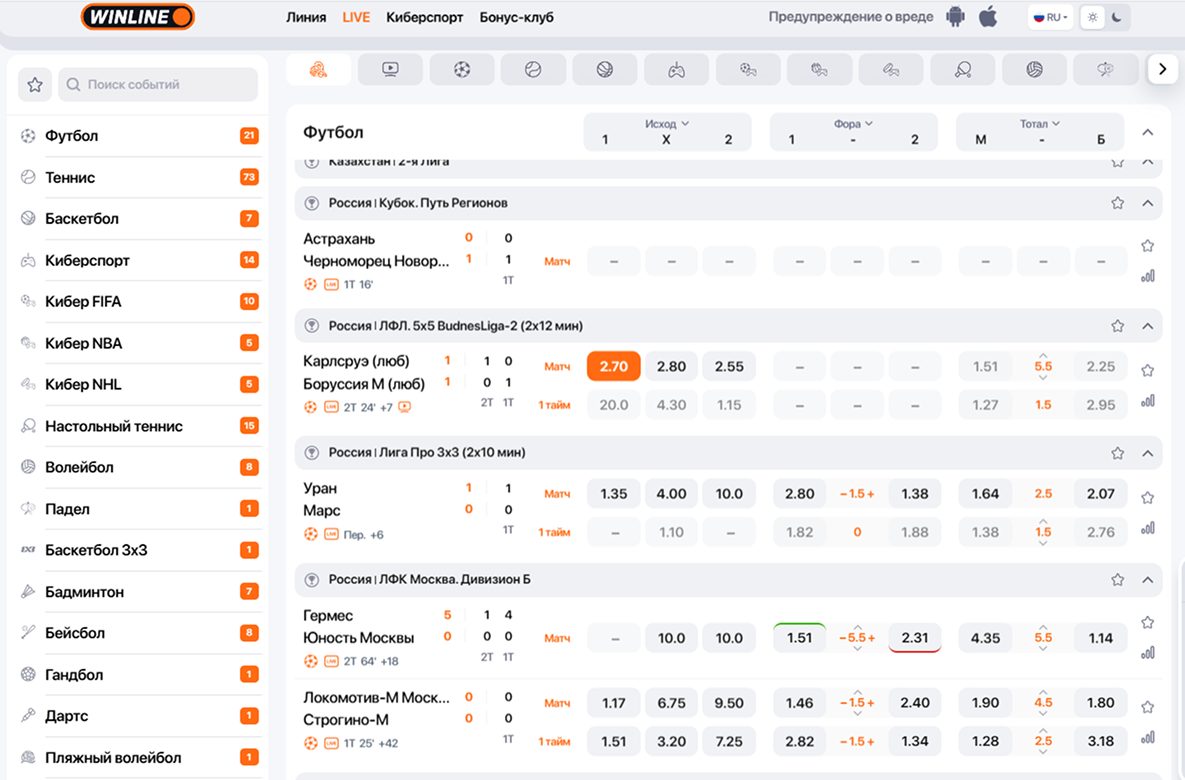This screenshot has height=780, width=1185.
Task: Increase the 5.5 total line for Карлсруэ match
Action: click(1043, 355)
